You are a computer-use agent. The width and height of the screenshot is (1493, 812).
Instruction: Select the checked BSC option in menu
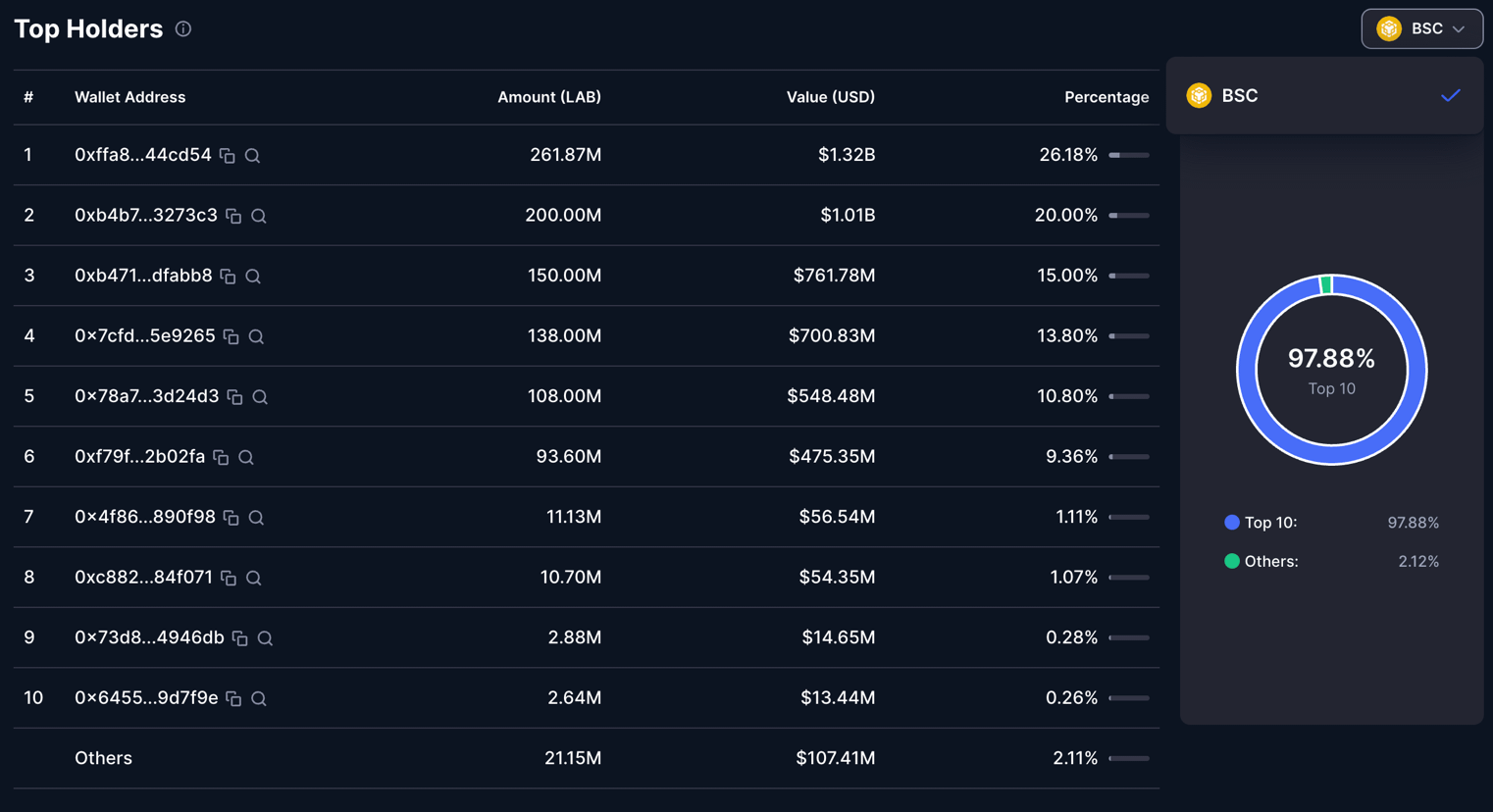(x=1324, y=95)
